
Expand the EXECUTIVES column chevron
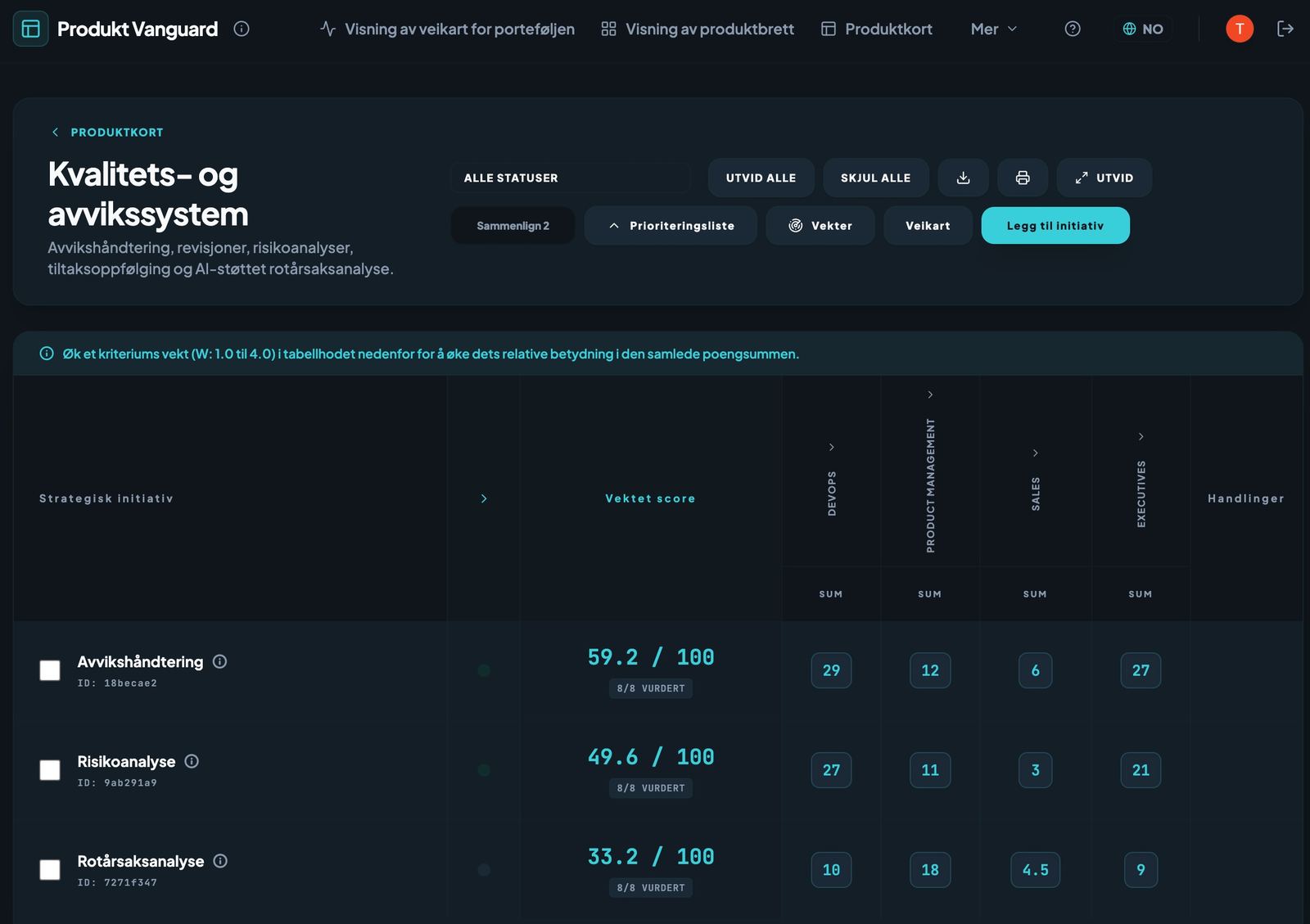[1141, 436]
